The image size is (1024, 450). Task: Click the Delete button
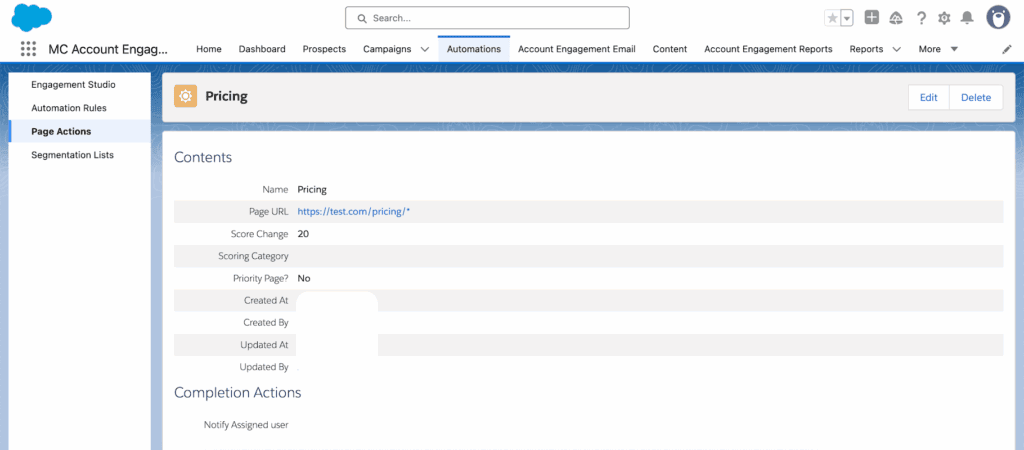point(976,97)
